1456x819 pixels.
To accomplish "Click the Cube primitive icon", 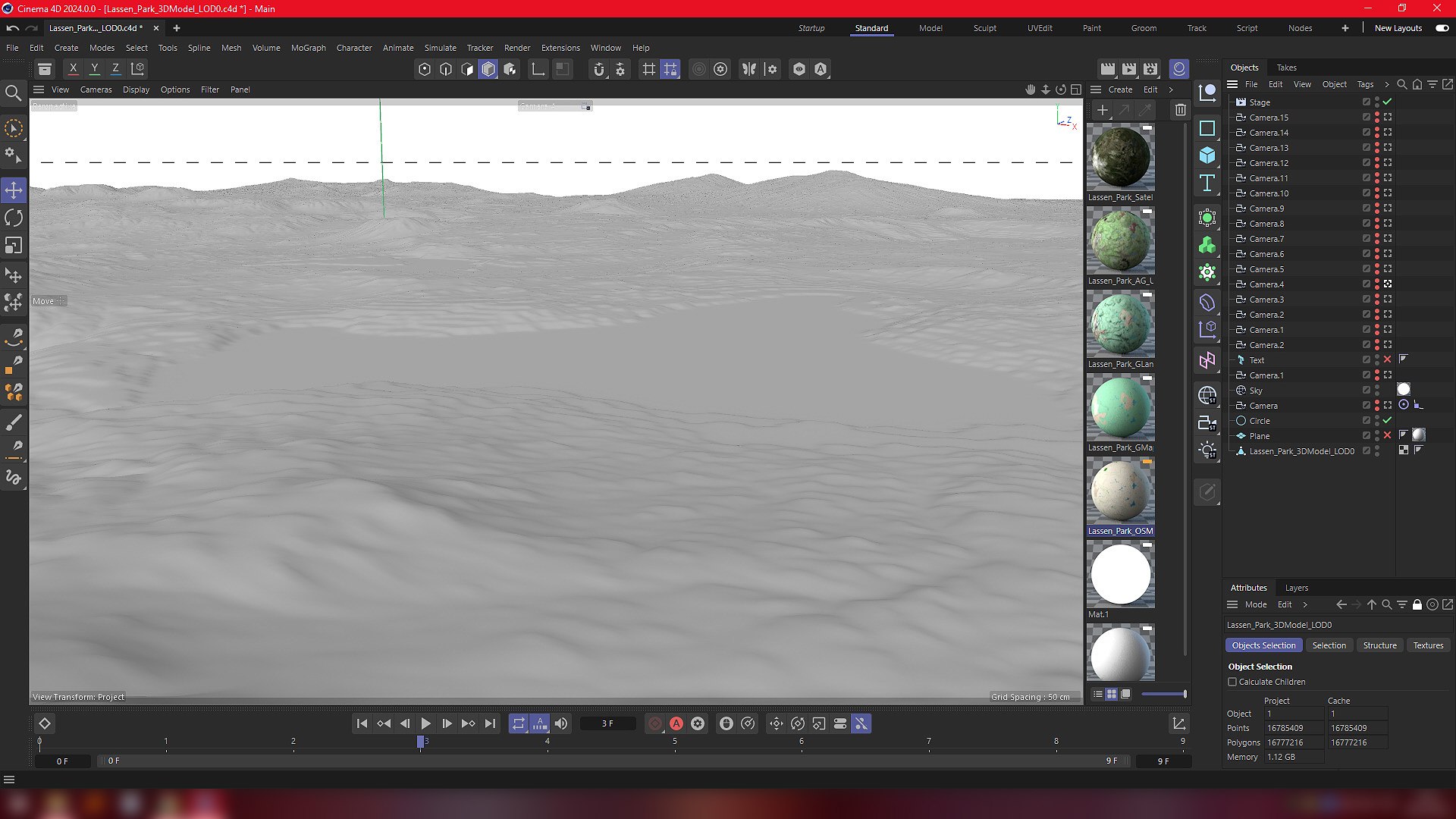I will click(1207, 155).
